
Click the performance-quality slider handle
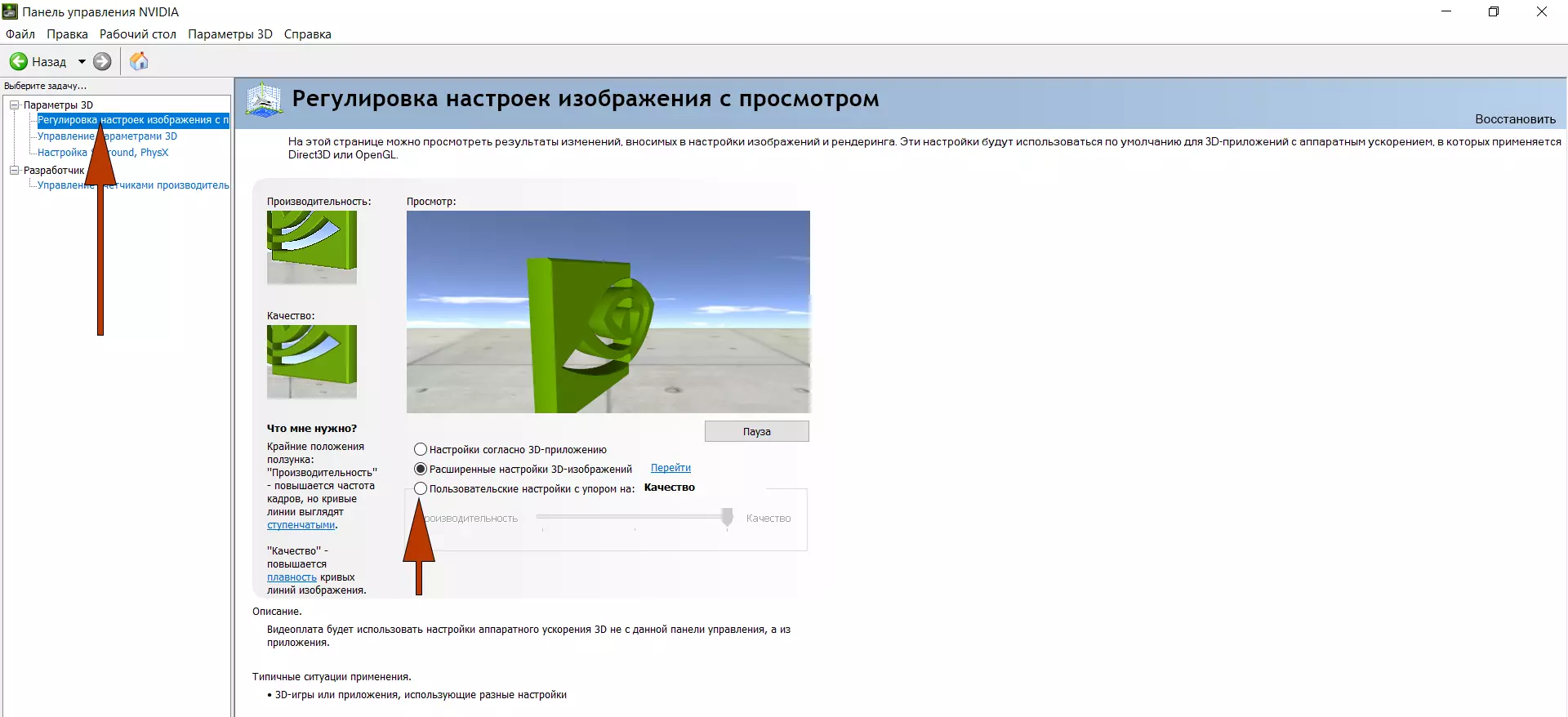pos(727,517)
